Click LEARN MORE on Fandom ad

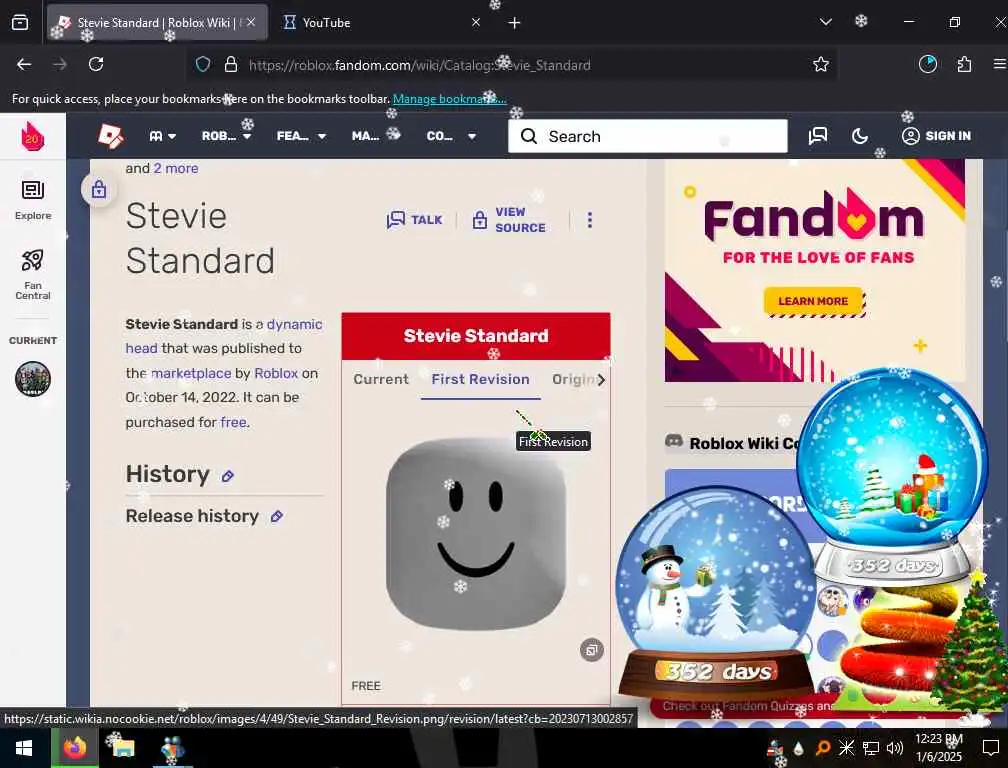point(813,301)
